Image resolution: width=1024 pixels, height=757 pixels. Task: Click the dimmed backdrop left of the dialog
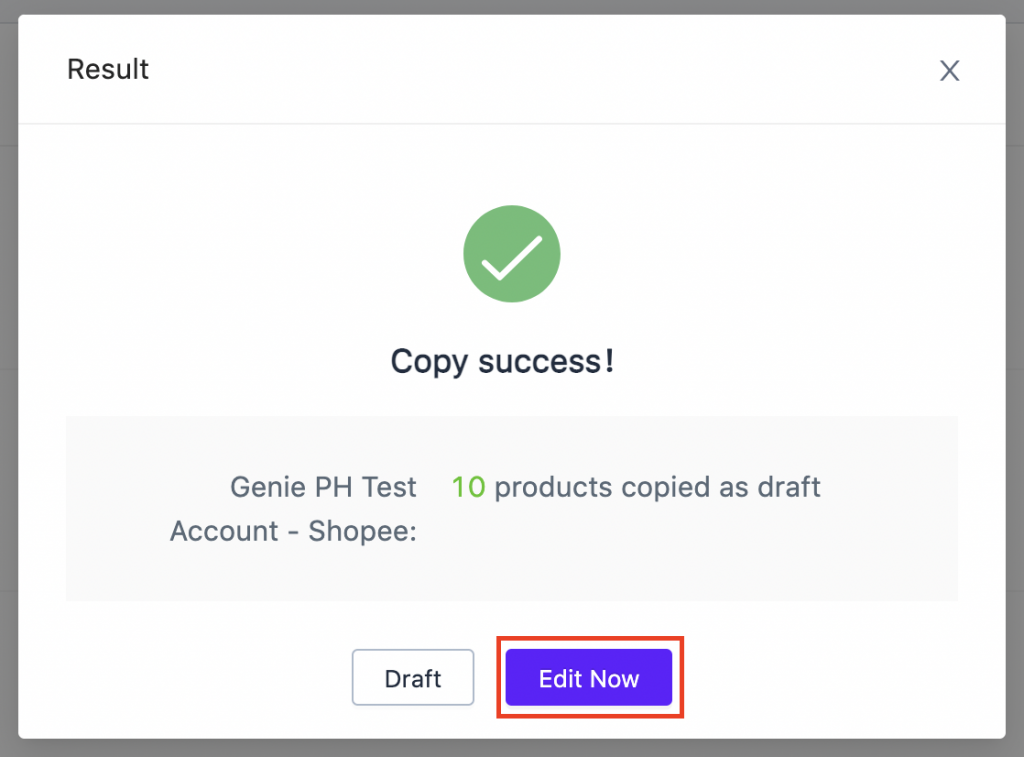coord(8,379)
